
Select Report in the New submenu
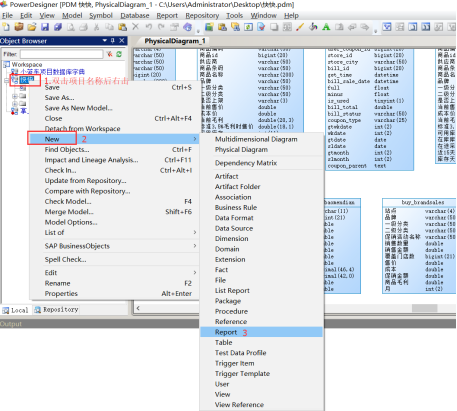[261, 332]
